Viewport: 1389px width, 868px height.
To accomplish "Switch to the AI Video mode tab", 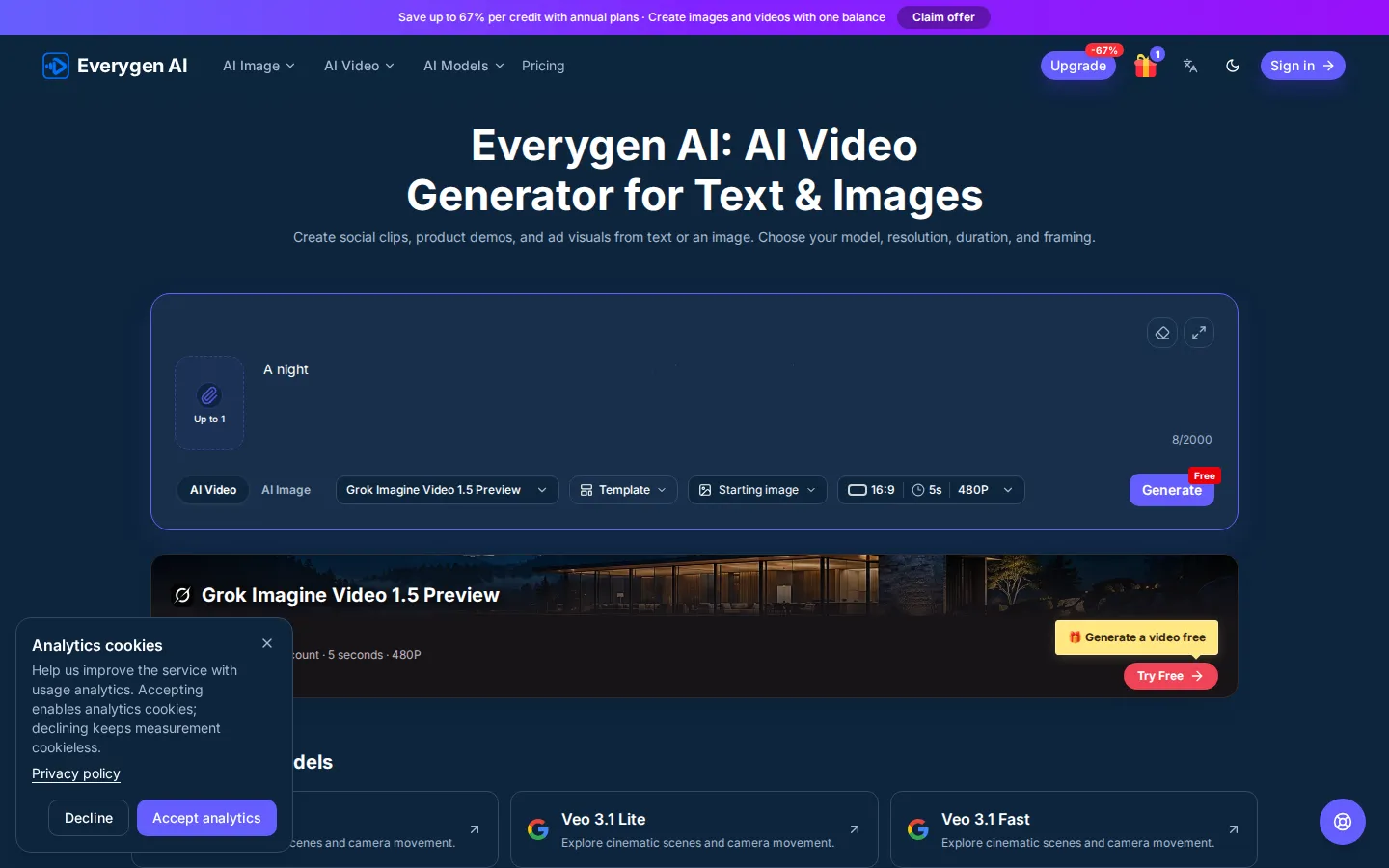I will (x=213, y=490).
